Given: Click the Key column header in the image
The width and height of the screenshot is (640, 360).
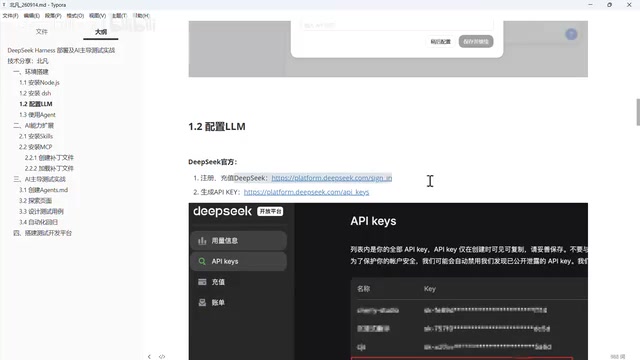Looking at the screenshot, I should 430,289.
